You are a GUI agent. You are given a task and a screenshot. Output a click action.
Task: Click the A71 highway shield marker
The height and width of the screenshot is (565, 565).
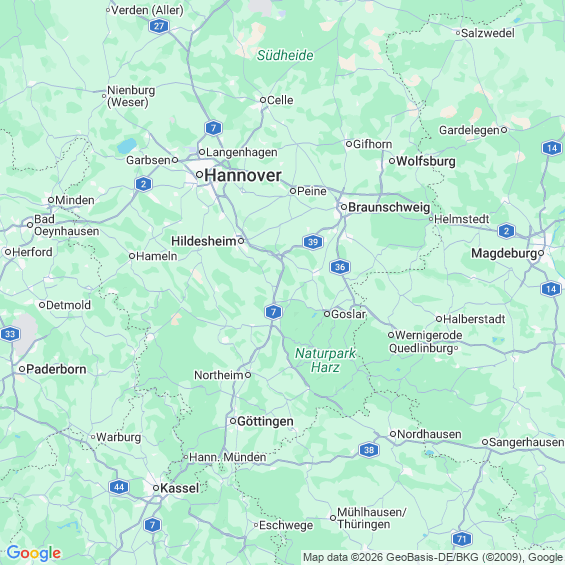(x=462, y=539)
